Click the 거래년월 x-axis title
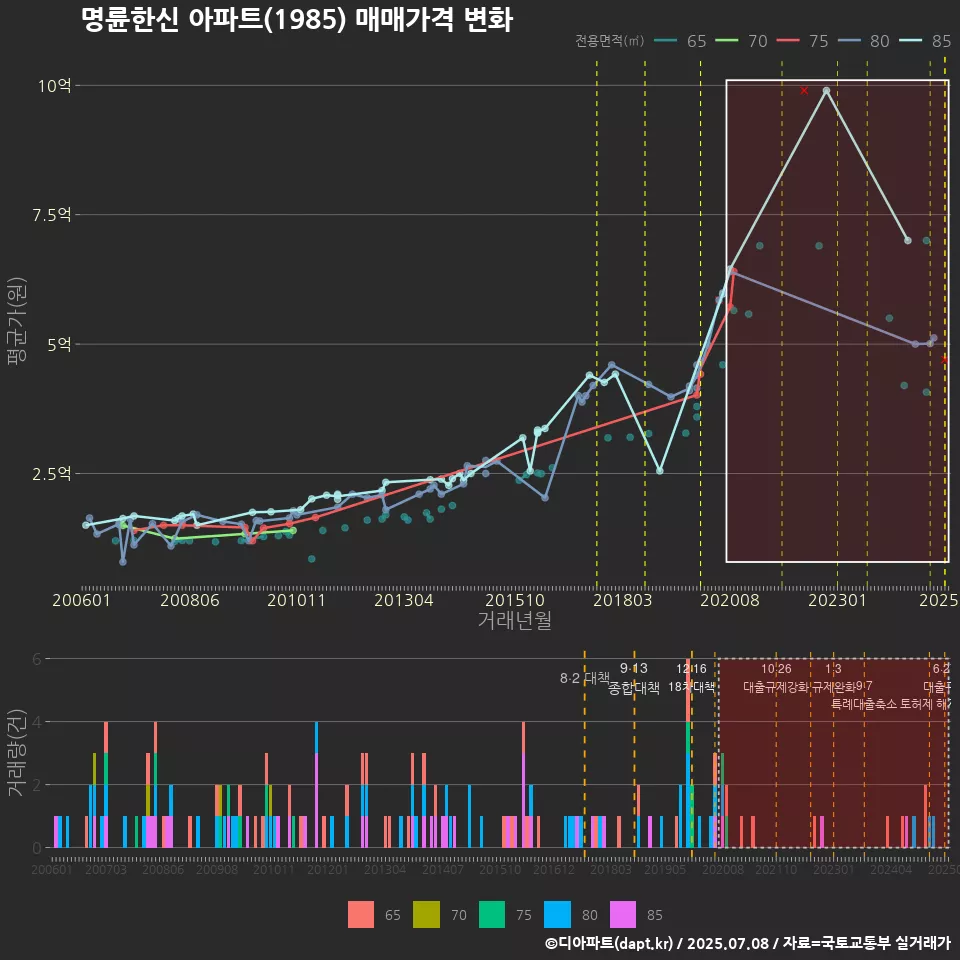Viewport: 960px width, 960px height. pos(515,620)
